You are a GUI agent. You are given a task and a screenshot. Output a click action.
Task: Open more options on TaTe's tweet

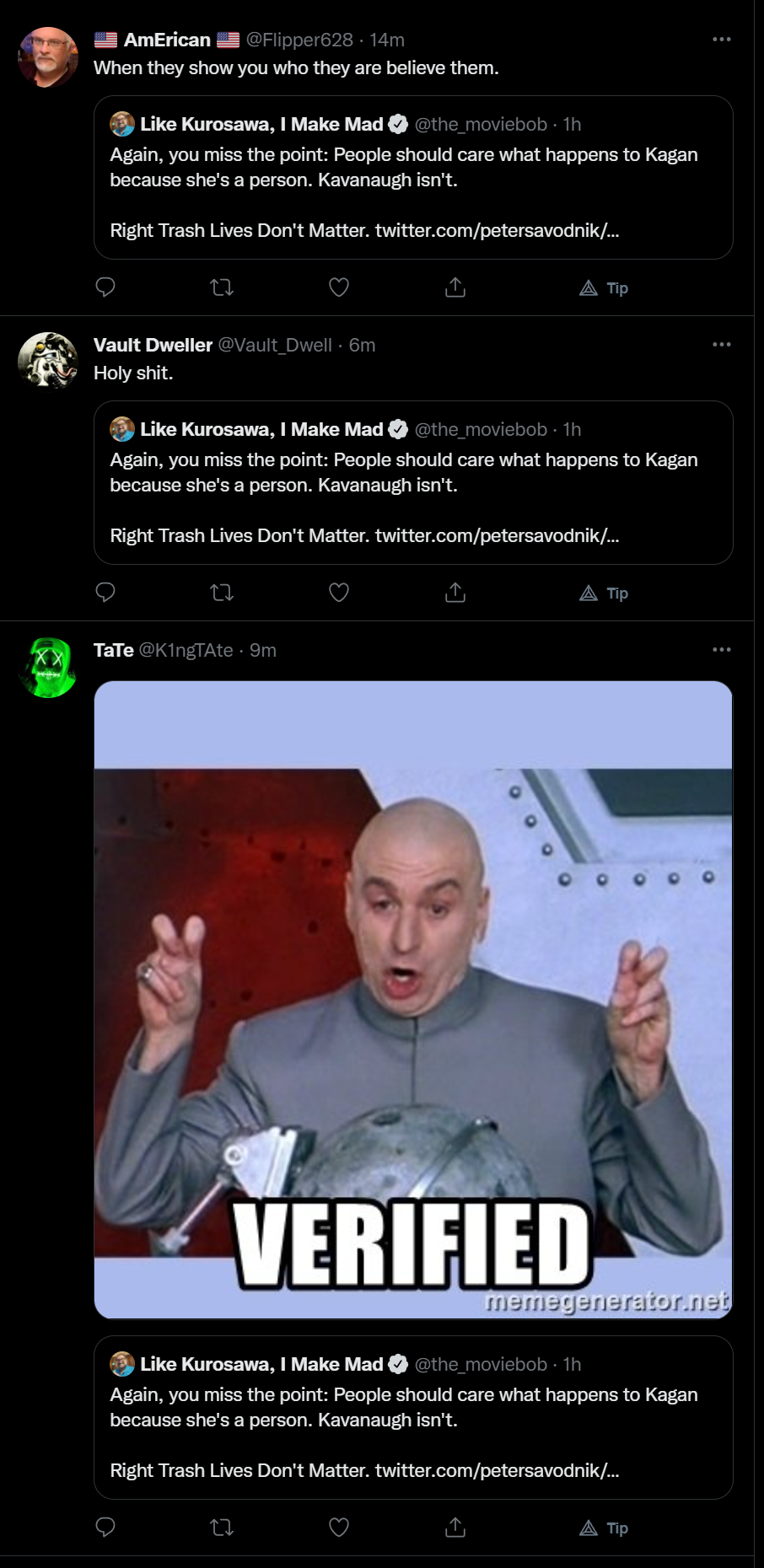[x=722, y=650]
